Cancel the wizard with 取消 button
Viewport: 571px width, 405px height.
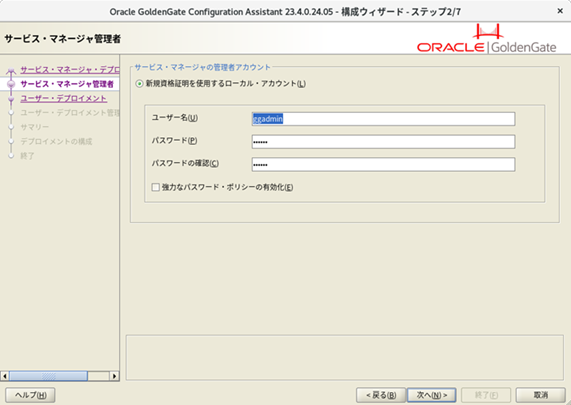click(540, 395)
